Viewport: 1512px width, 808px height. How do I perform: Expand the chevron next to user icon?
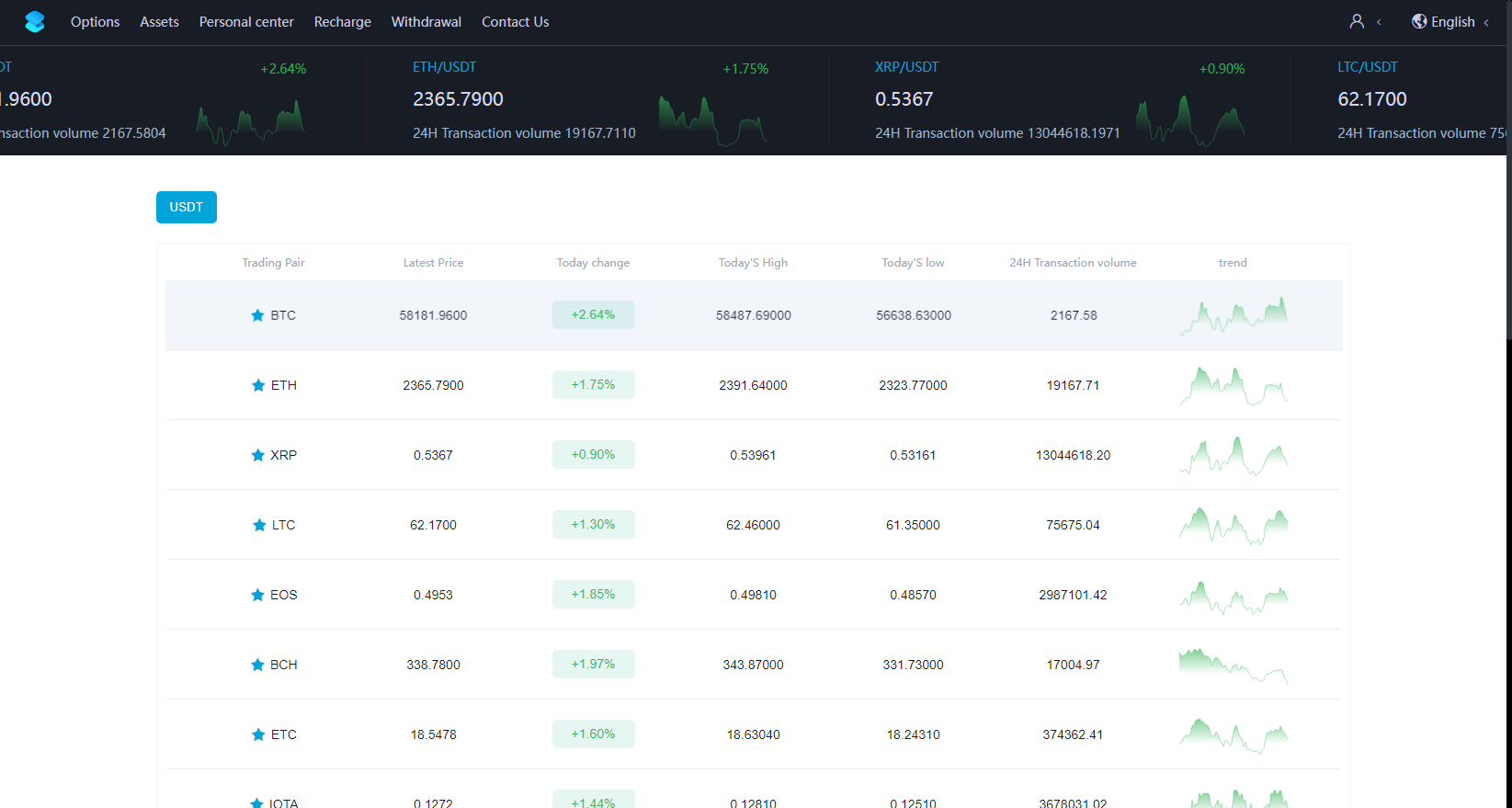1379,22
